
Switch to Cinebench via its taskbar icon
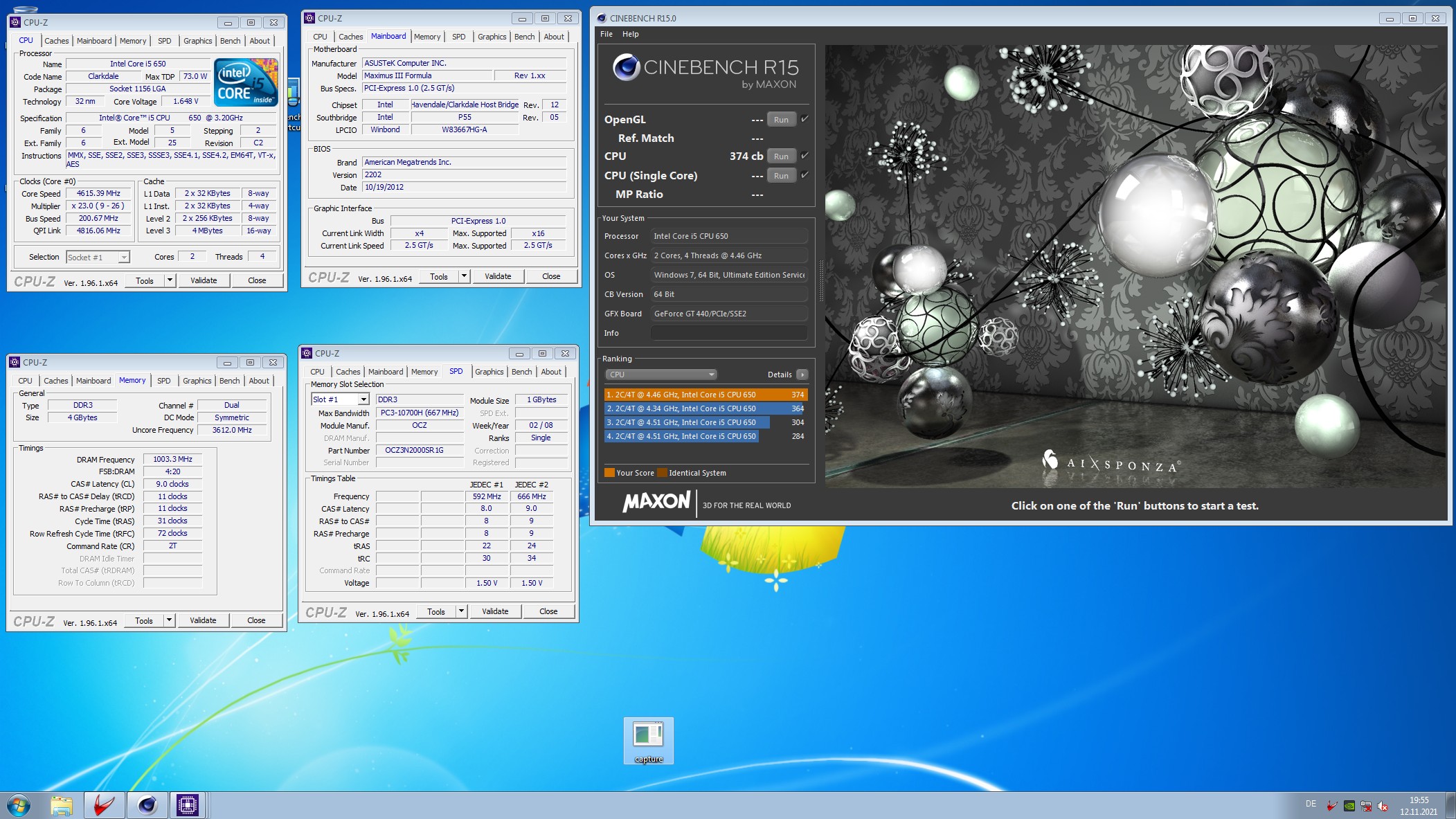[x=147, y=805]
